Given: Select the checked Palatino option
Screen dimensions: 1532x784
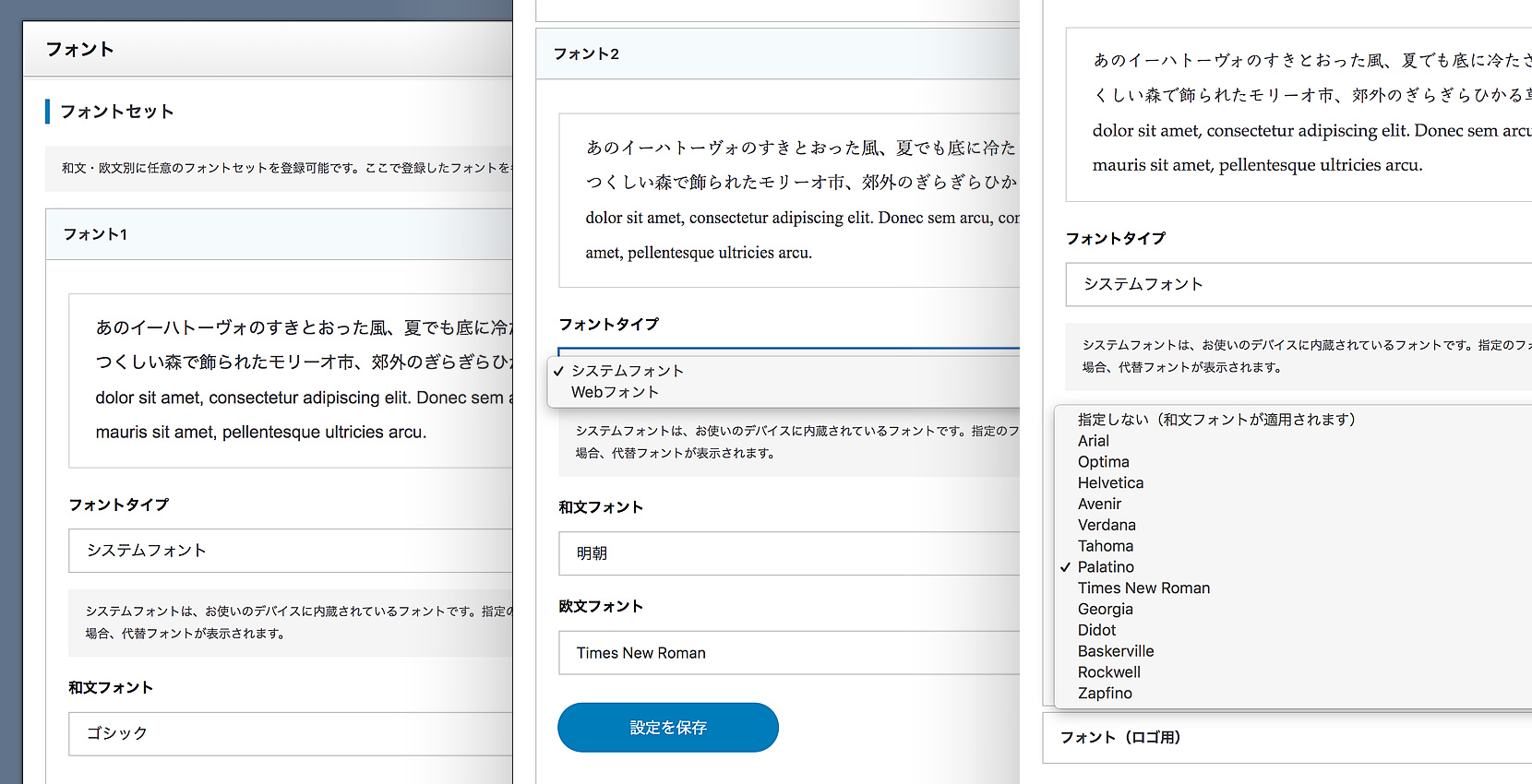Looking at the screenshot, I should tap(1106, 567).
